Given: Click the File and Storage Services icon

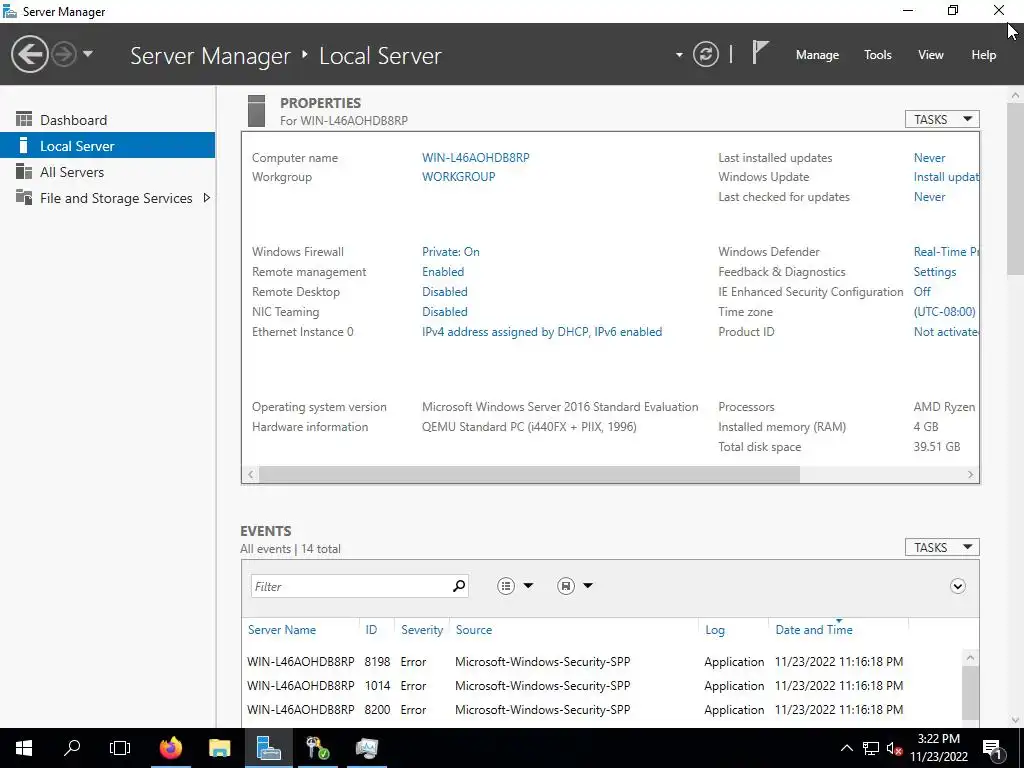Looking at the screenshot, I should [24, 197].
